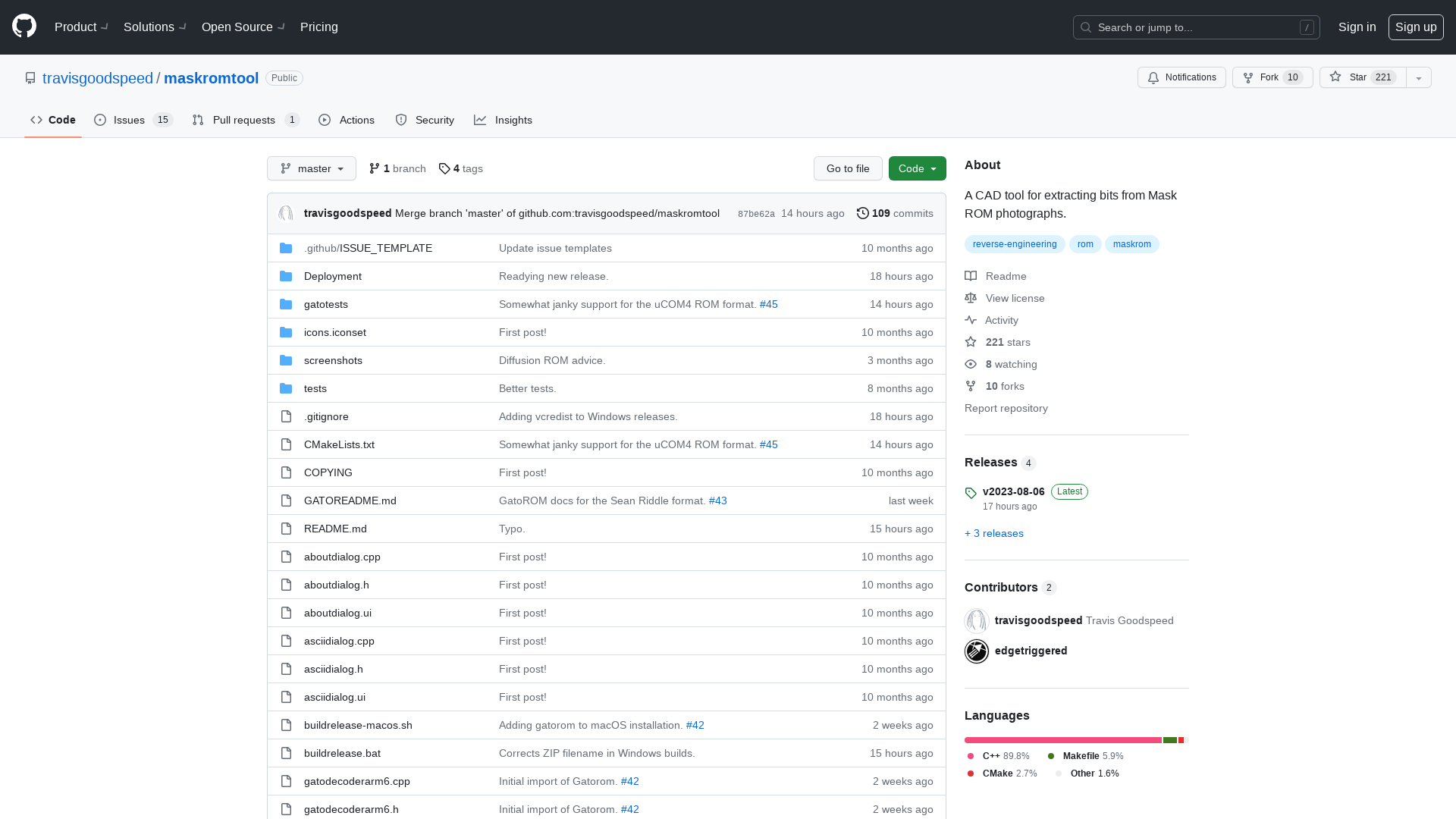Click the folder icon for gatotests
Viewport: 1456px width, 819px height.
[x=286, y=304]
